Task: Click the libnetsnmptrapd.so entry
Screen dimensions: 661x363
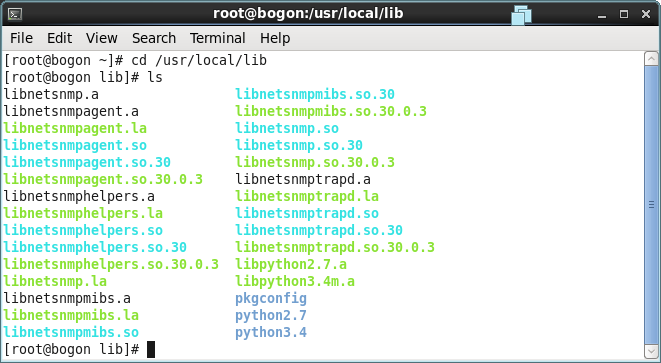Action: pos(307,213)
